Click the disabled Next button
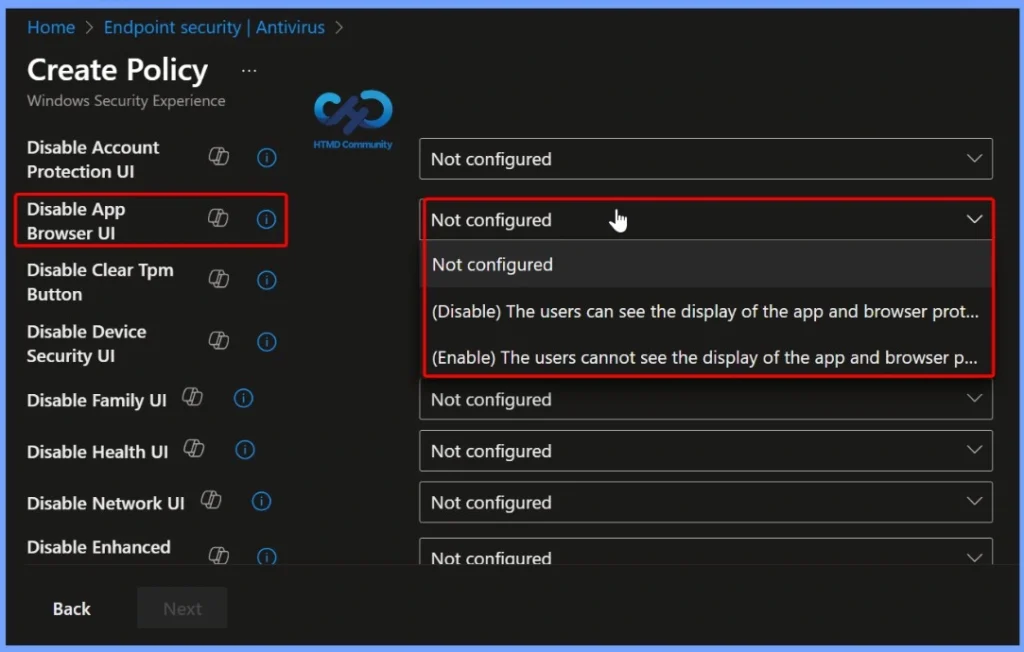The height and width of the screenshot is (652, 1024). (x=181, y=608)
